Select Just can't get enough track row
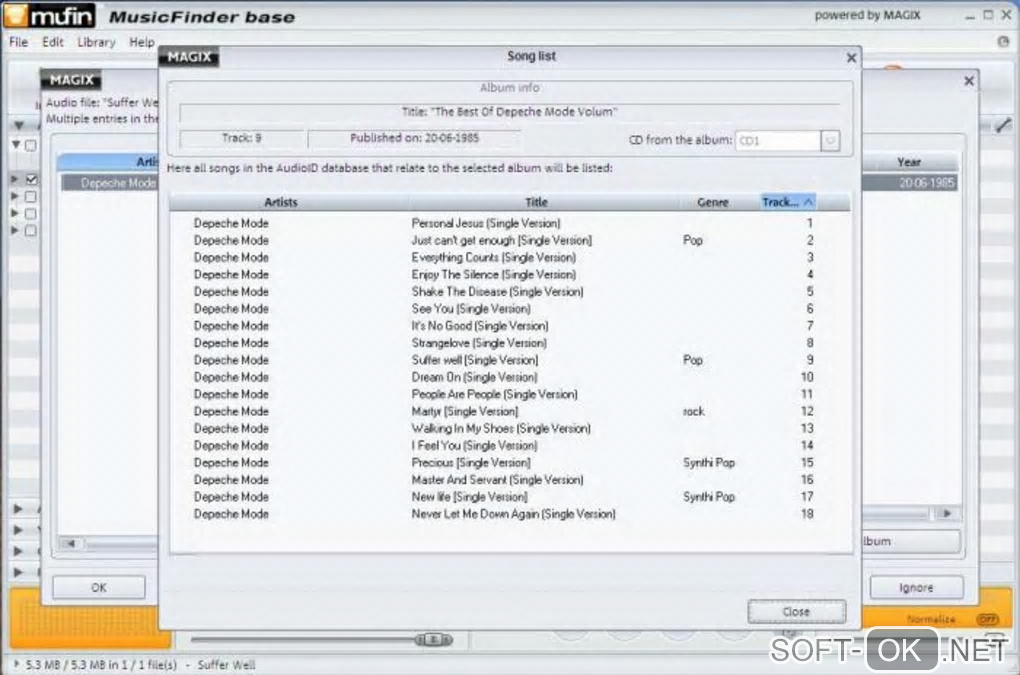Image resolution: width=1020 pixels, height=675 pixels. 509,240
